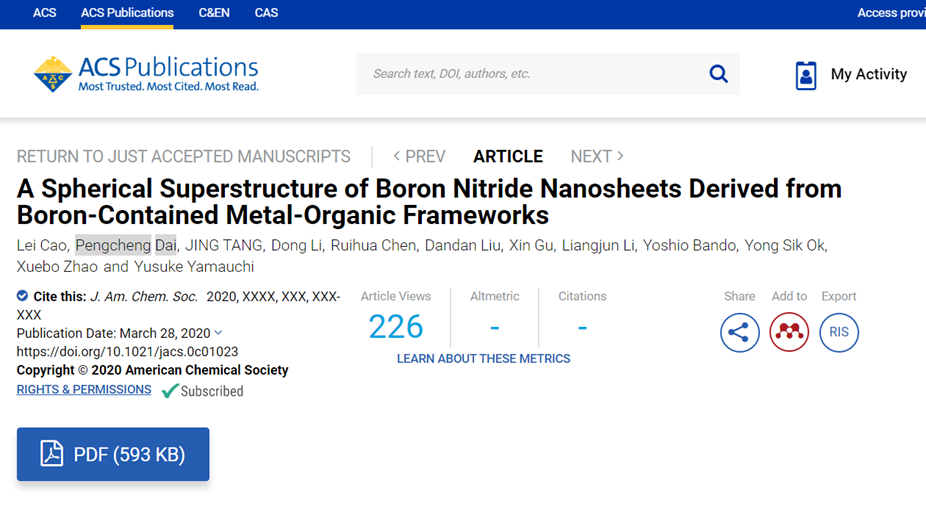Click LEARN ABOUT THESE METRICS link
The width and height of the screenshot is (926, 509).
pos(483,359)
